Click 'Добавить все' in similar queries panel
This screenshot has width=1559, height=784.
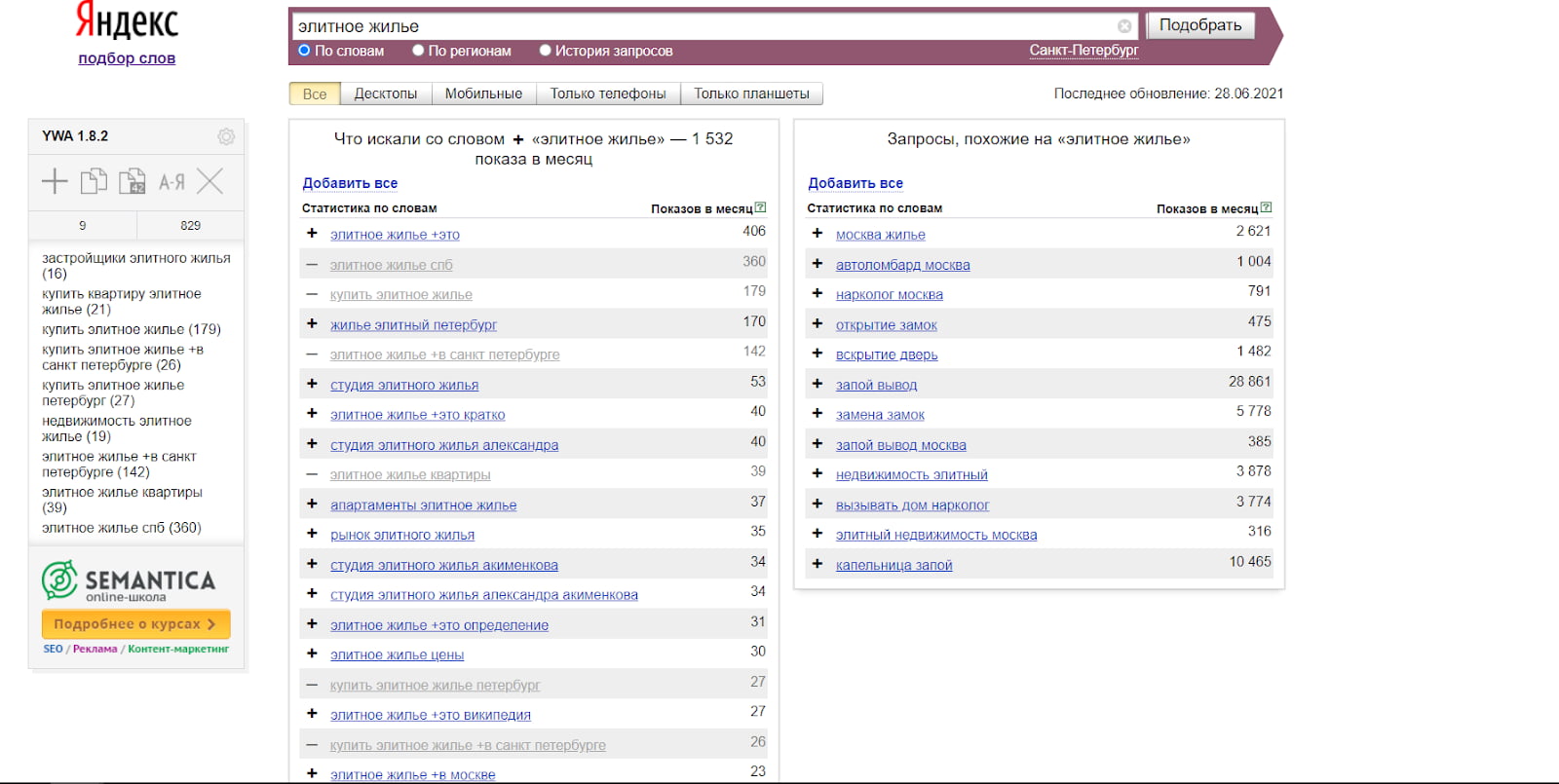[x=855, y=183]
